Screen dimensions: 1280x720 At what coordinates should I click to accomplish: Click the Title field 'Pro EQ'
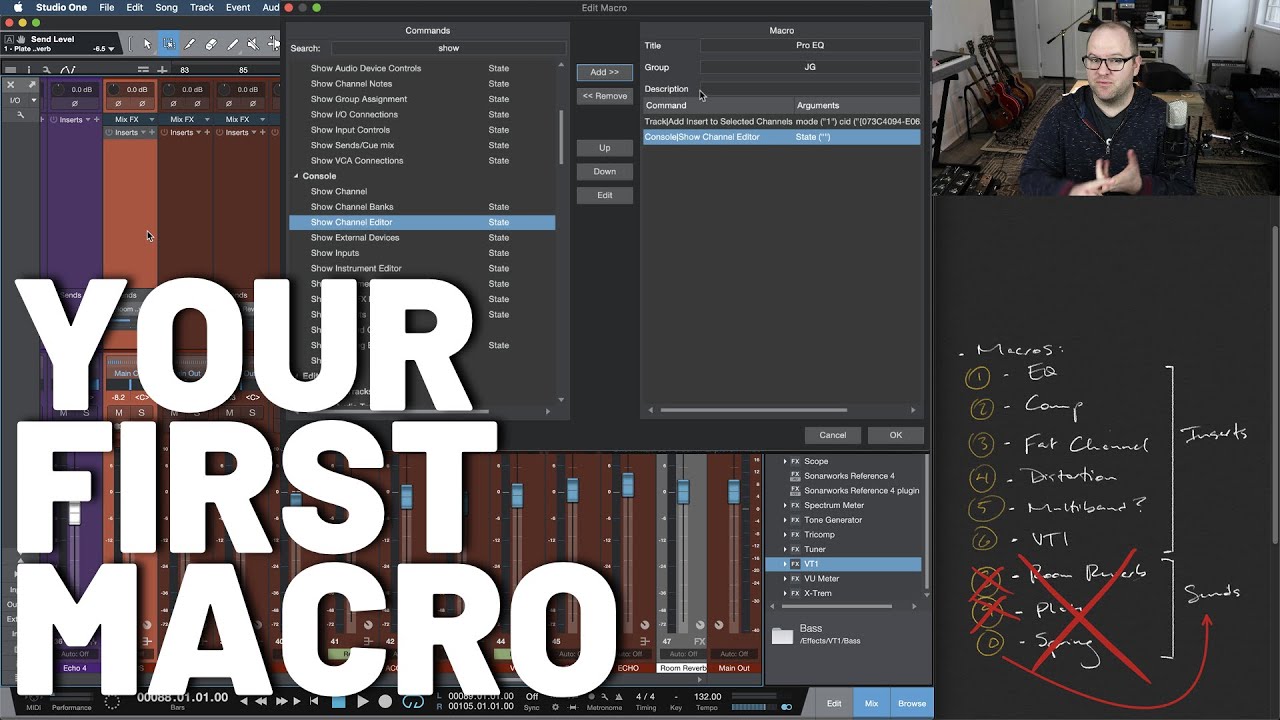tap(810, 45)
